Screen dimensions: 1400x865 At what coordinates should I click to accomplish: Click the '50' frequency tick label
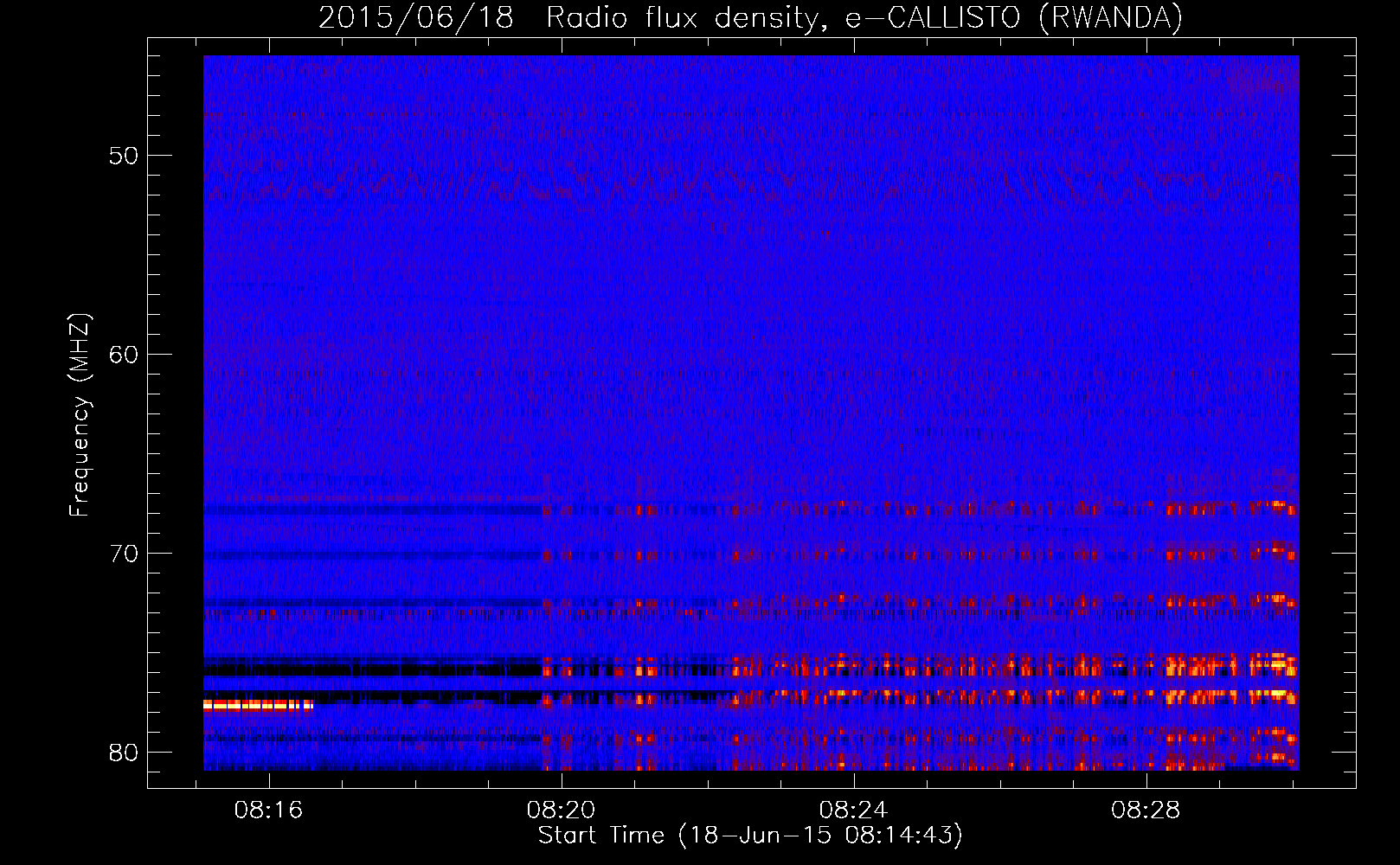[124, 156]
